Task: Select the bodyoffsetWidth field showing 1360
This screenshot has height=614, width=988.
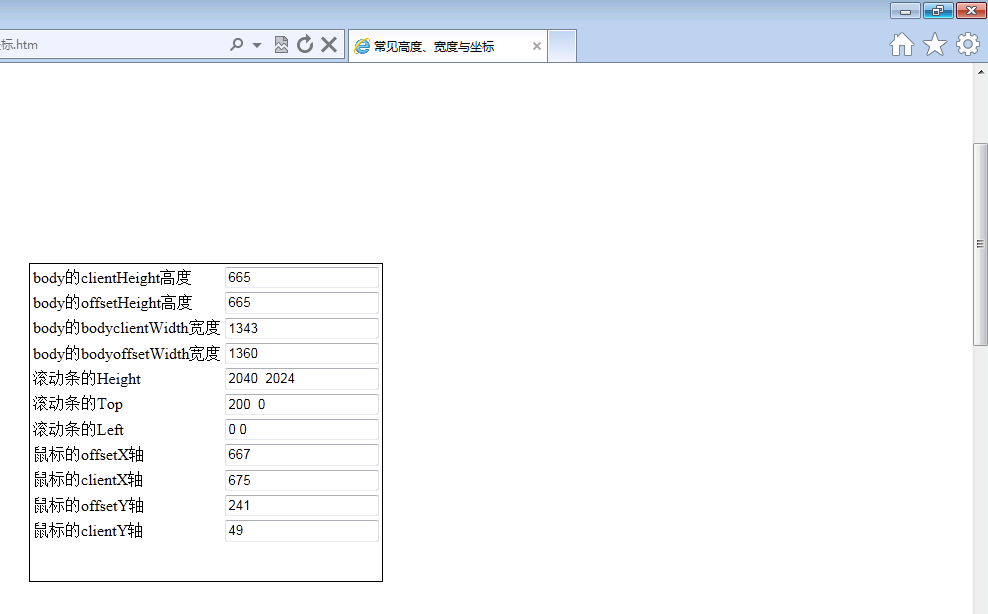Action: tap(302, 353)
